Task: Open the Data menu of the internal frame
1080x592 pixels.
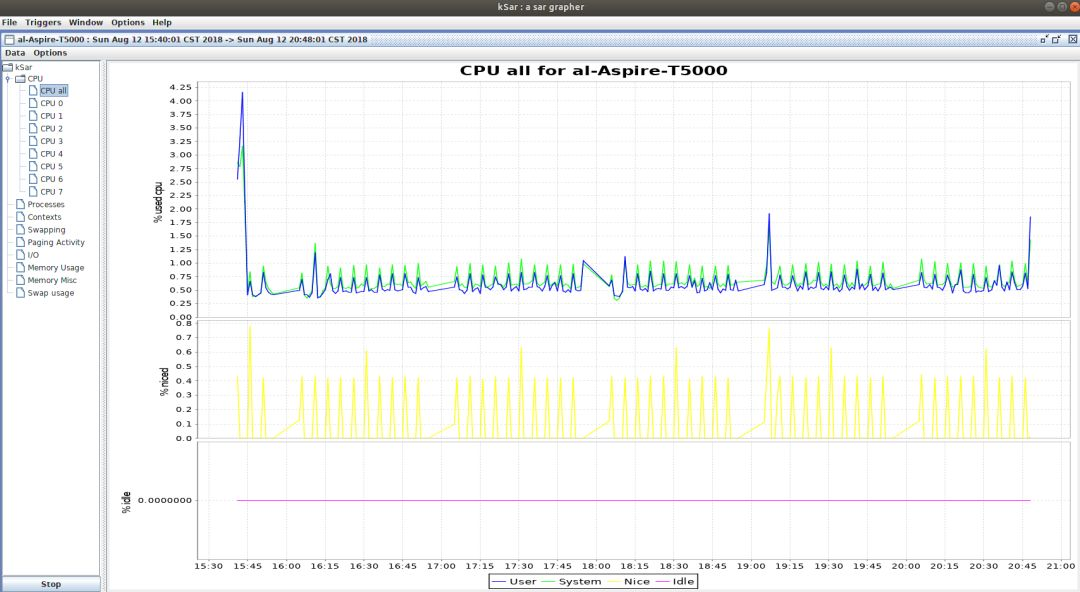Action: click(15, 52)
